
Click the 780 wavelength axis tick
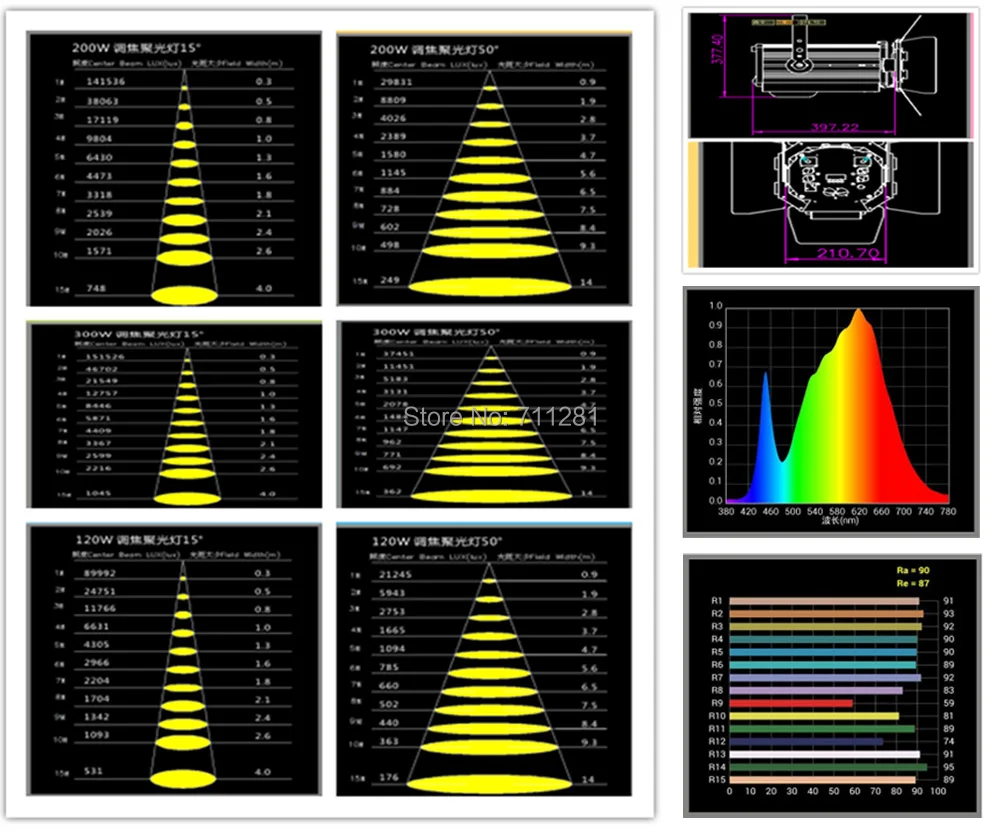[948, 511]
